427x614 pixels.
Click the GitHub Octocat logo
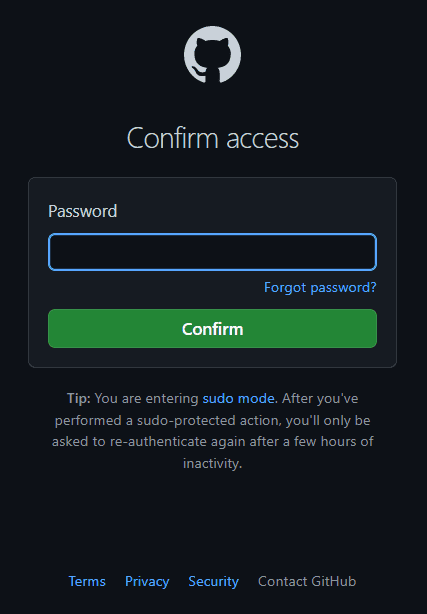point(212,54)
